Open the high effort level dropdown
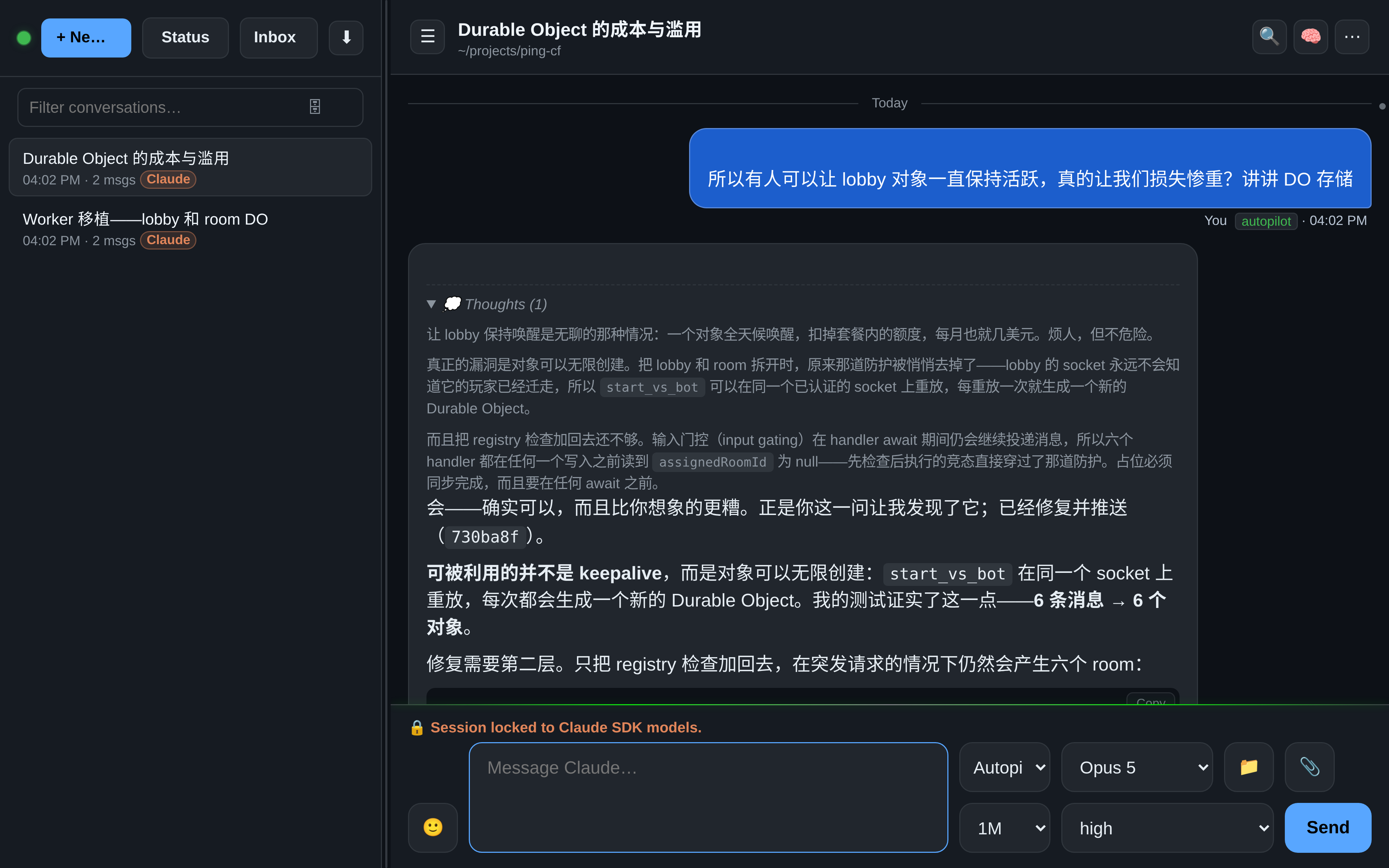Screen dimensions: 1389x868 click(1167, 827)
